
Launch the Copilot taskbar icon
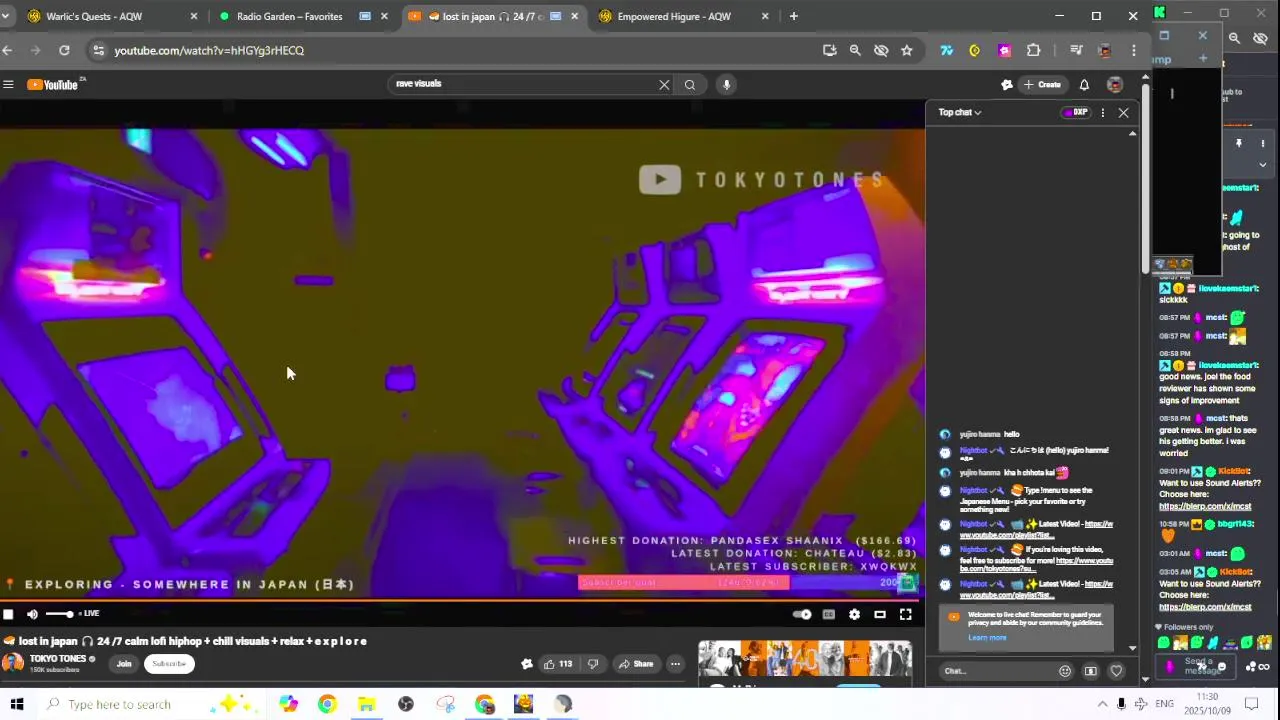(288, 704)
